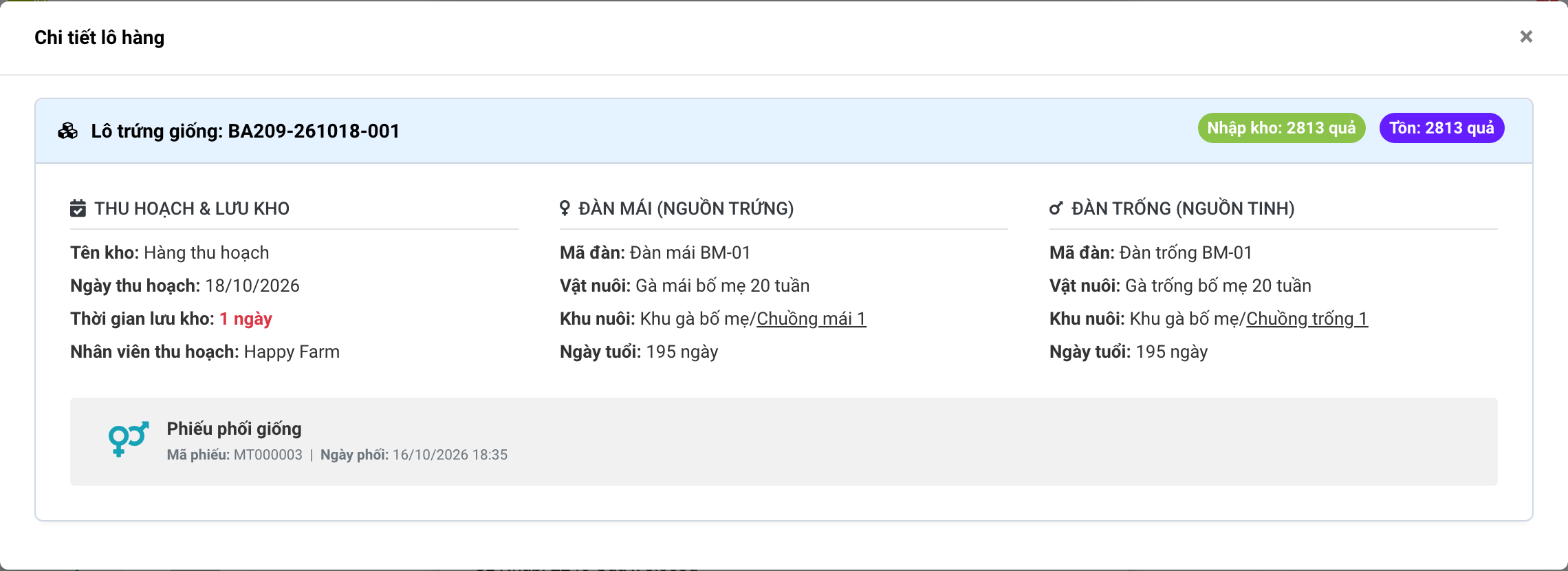This screenshot has height=571, width=1568.
Task: Select batch code BA209-261018-001 heading
Action: 246,131
